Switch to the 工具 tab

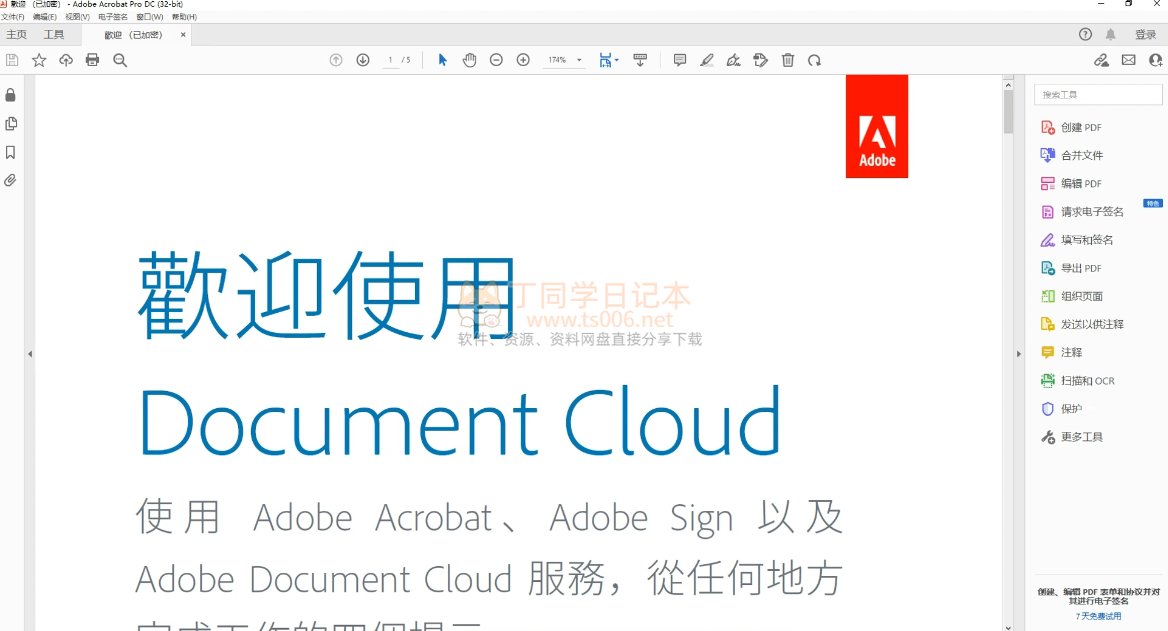[54, 35]
